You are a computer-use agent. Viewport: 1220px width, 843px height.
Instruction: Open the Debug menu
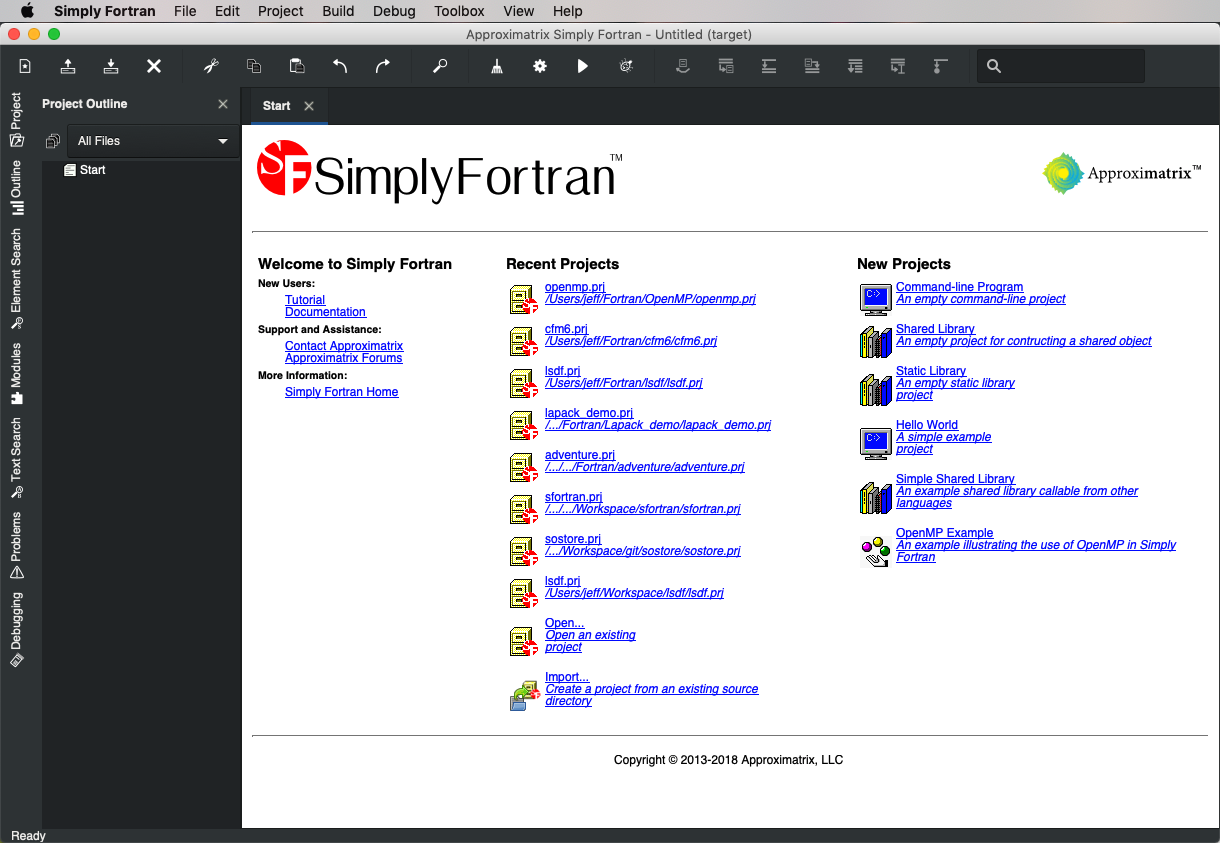click(x=394, y=11)
